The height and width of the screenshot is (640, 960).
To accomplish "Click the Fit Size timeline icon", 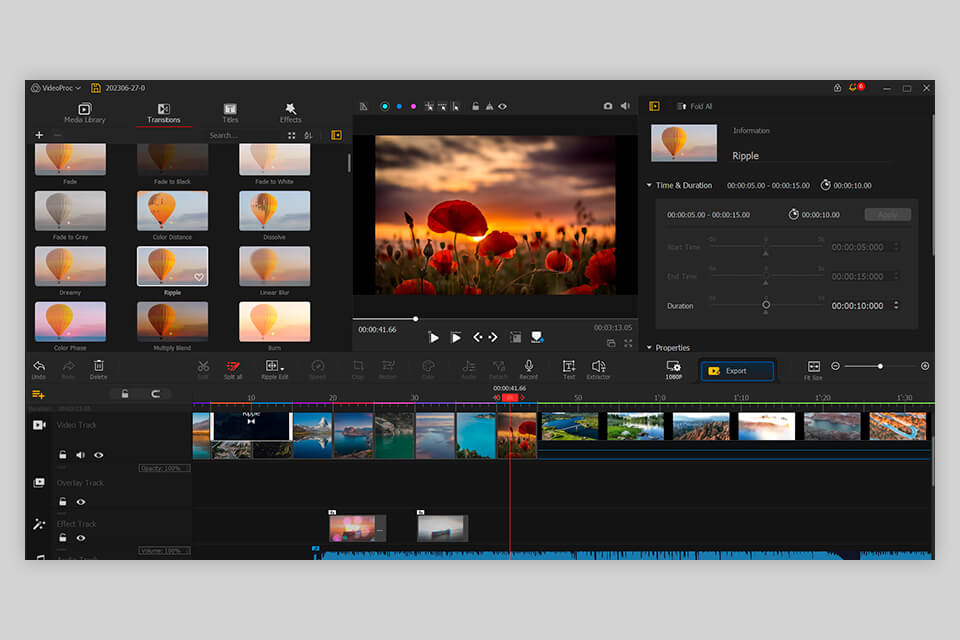I will coord(814,366).
